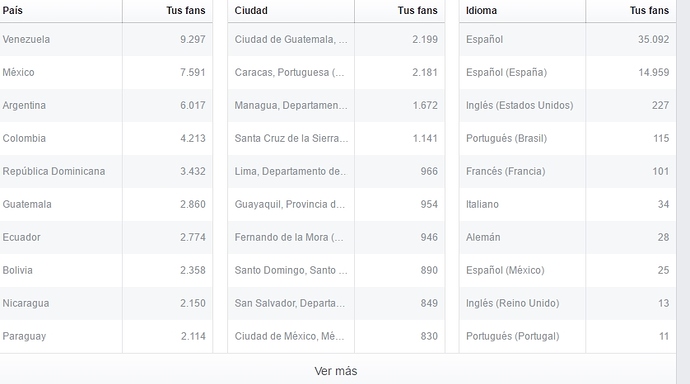Select the Guayaquil city row
The image size is (690, 384).
(336, 204)
